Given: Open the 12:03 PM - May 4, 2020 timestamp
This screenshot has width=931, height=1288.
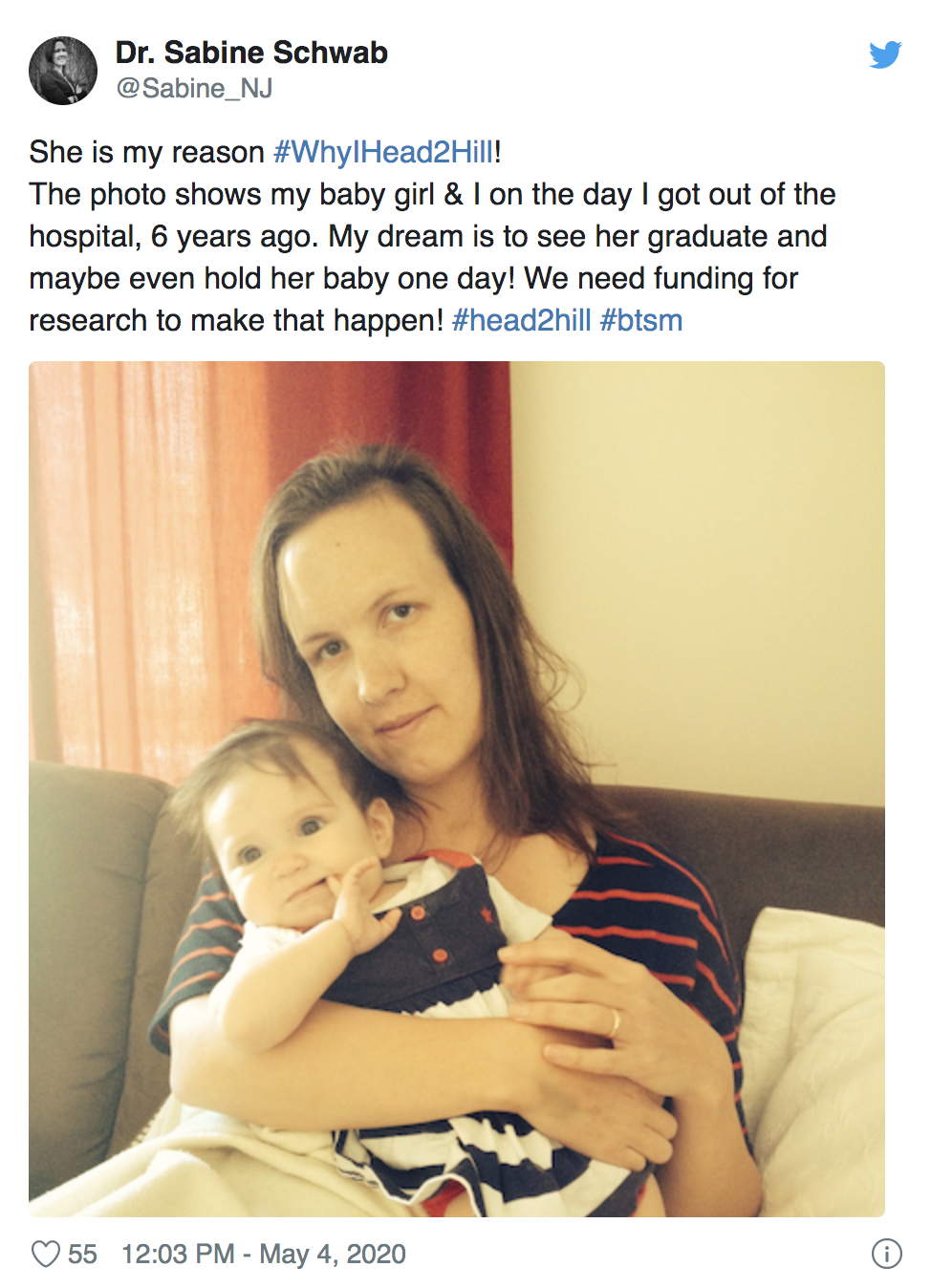Looking at the screenshot, I should click(x=264, y=1254).
